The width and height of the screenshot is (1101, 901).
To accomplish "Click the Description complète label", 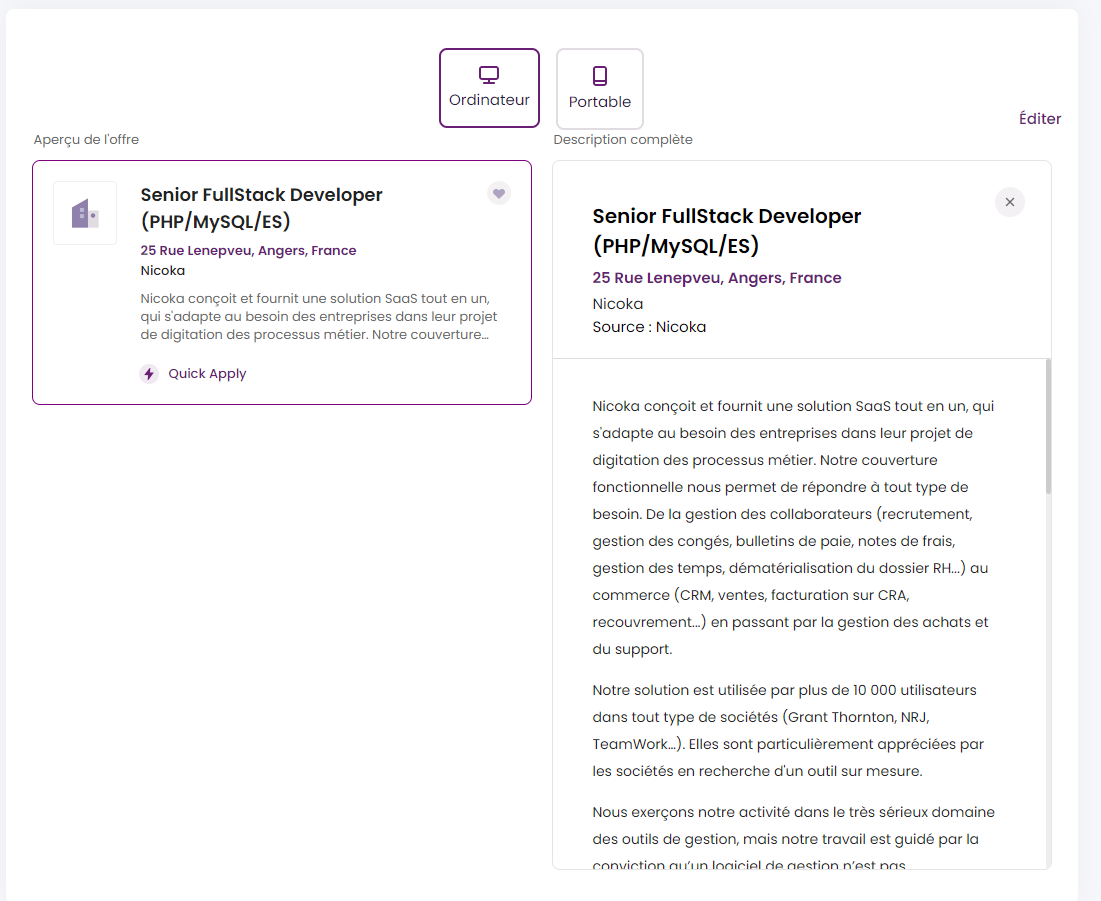I will pyautogui.click(x=623, y=140).
